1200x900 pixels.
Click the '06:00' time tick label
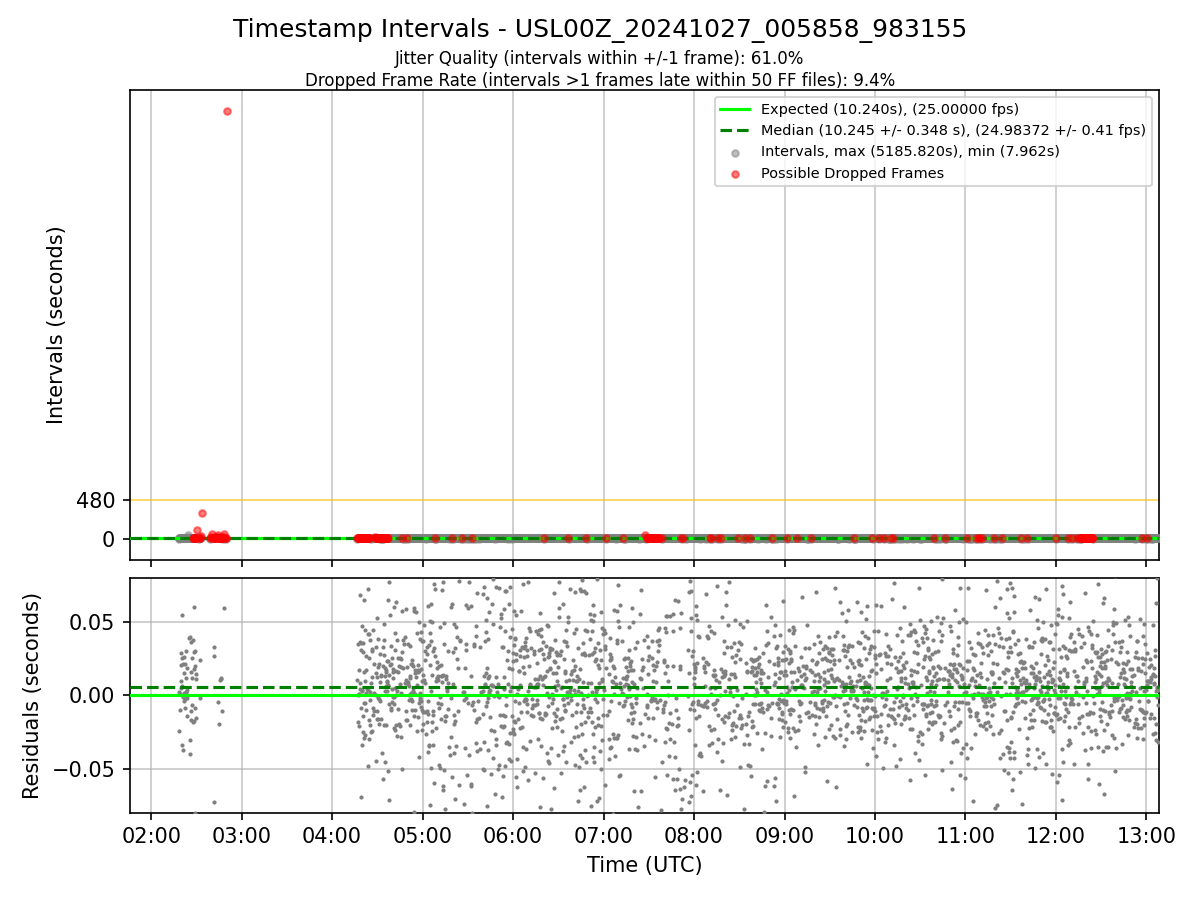pyautogui.click(x=513, y=835)
